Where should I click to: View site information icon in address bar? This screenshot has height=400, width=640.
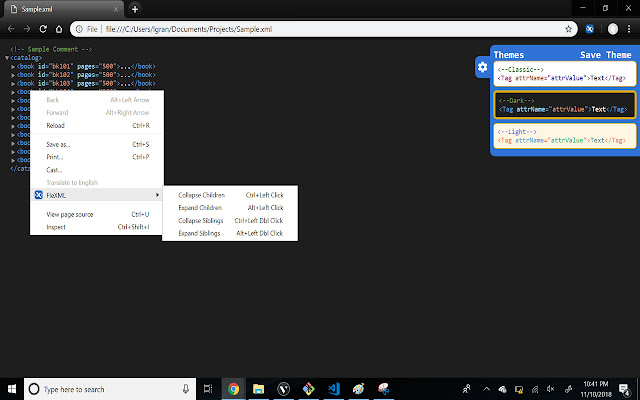[79, 29]
